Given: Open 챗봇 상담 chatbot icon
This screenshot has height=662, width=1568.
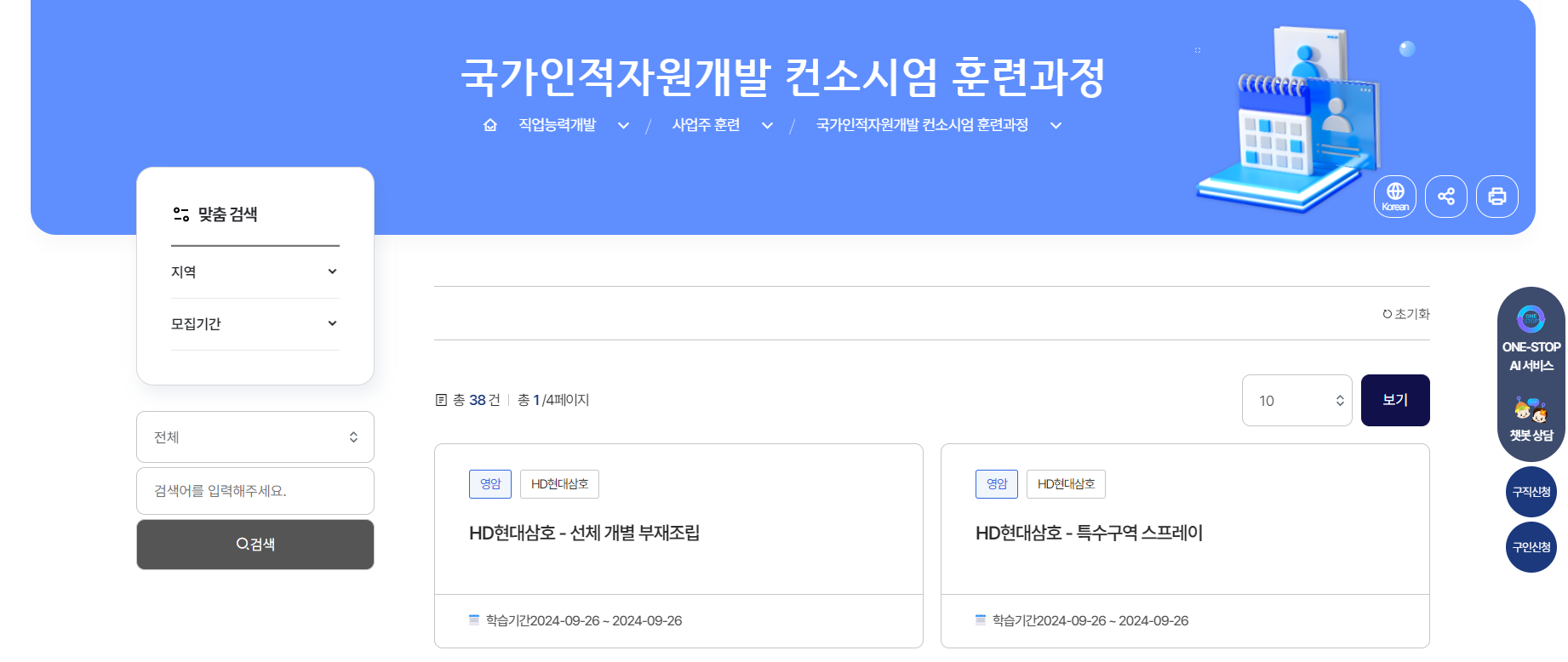Looking at the screenshot, I should pos(1531,410).
